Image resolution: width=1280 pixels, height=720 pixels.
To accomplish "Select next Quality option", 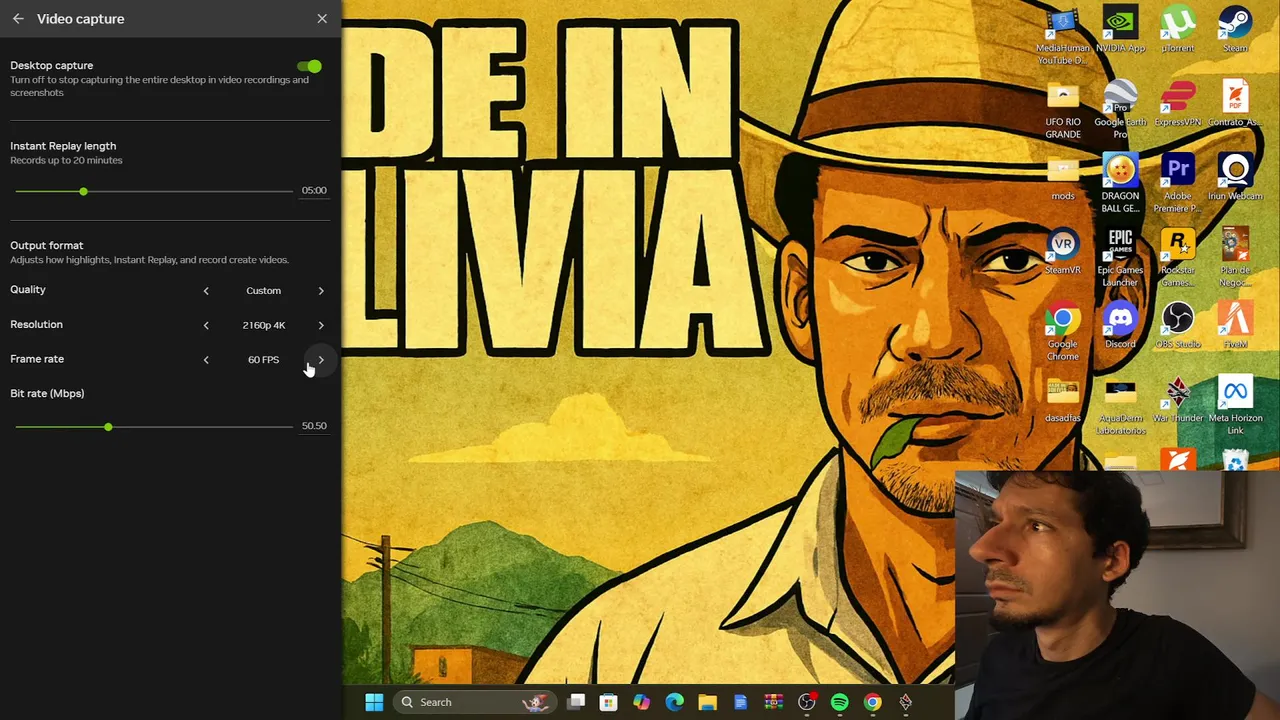I will [x=321, y=291].
